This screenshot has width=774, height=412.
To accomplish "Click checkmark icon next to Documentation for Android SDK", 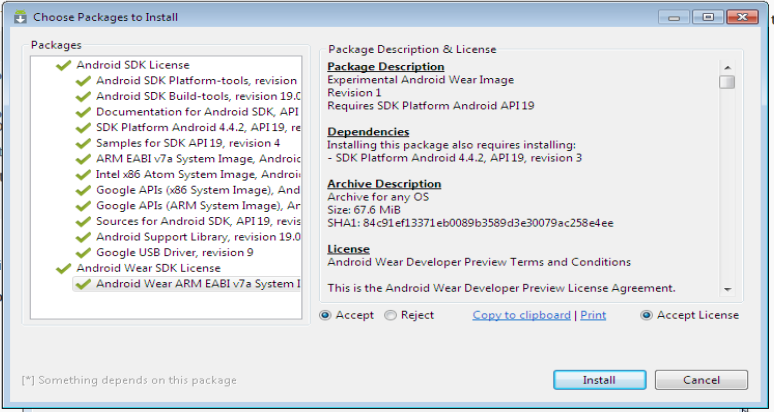I will click(x=83, y=112).
